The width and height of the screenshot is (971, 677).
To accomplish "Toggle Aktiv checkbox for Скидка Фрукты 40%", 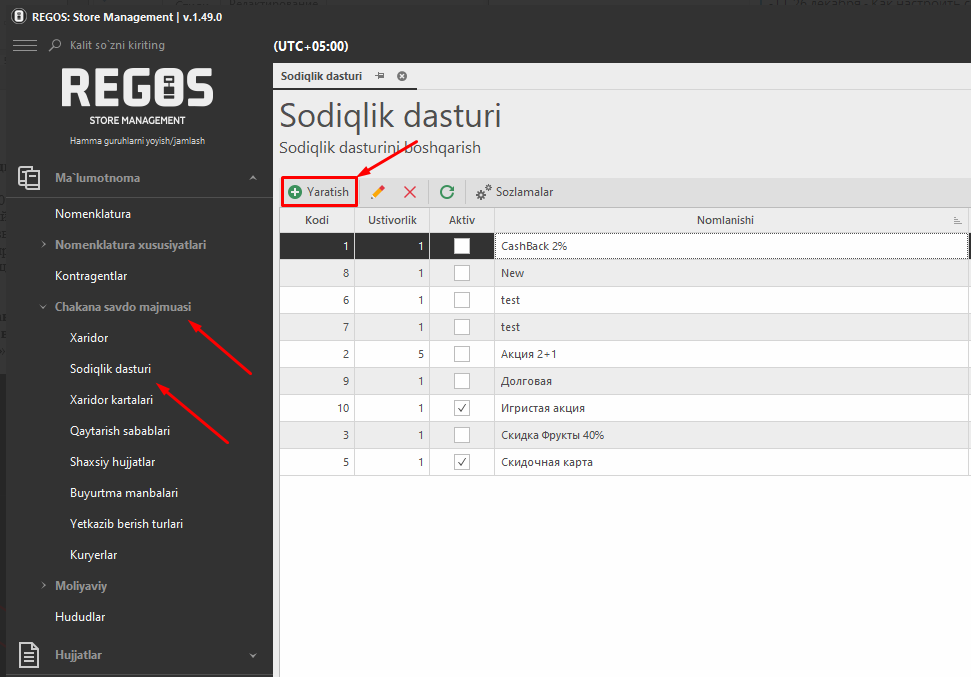I will (462, 435).
